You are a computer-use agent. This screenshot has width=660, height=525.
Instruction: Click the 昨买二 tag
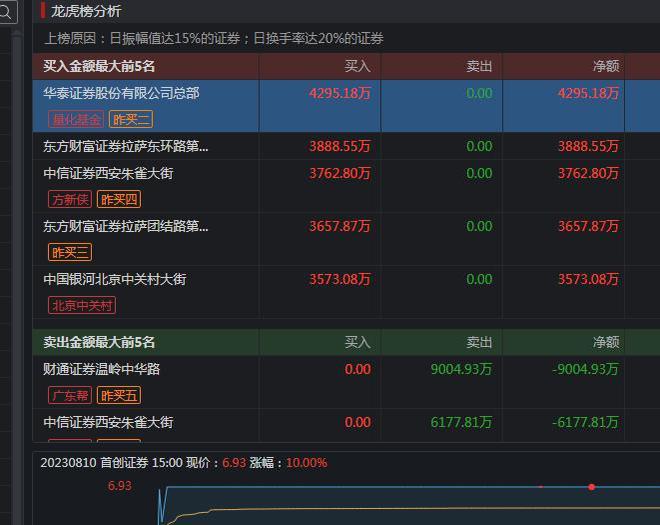131,120
